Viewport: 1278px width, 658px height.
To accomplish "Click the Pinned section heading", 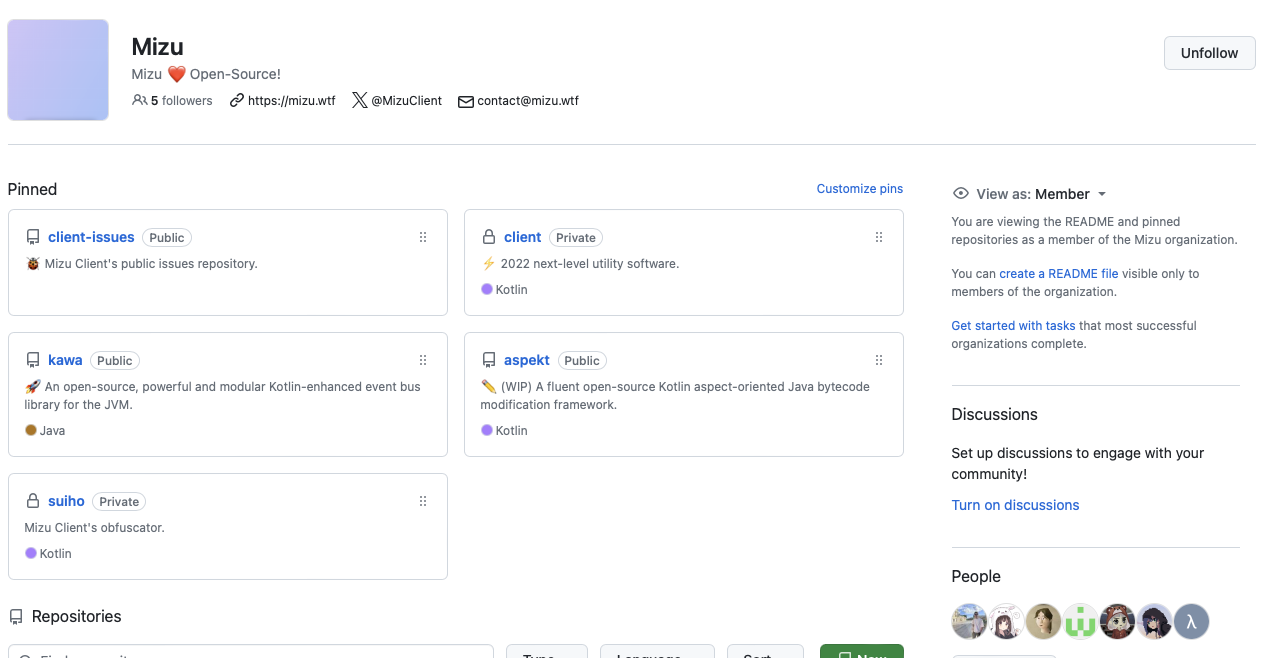I will [32, 189].
